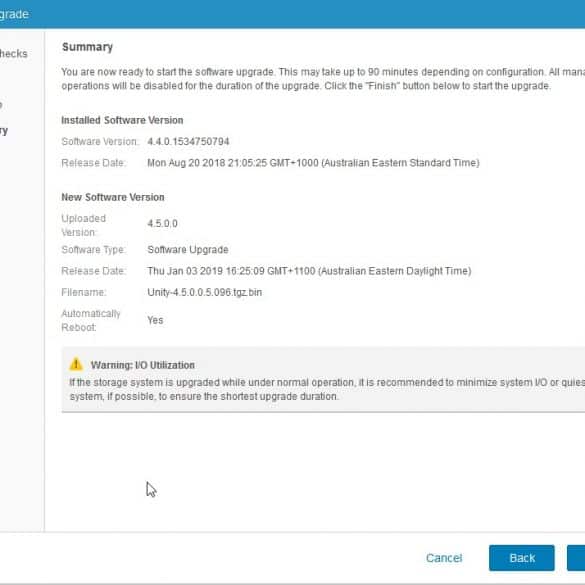Click the I/O warning description text
The height and width of the screenshot is (585, 585).
point(327,389)
